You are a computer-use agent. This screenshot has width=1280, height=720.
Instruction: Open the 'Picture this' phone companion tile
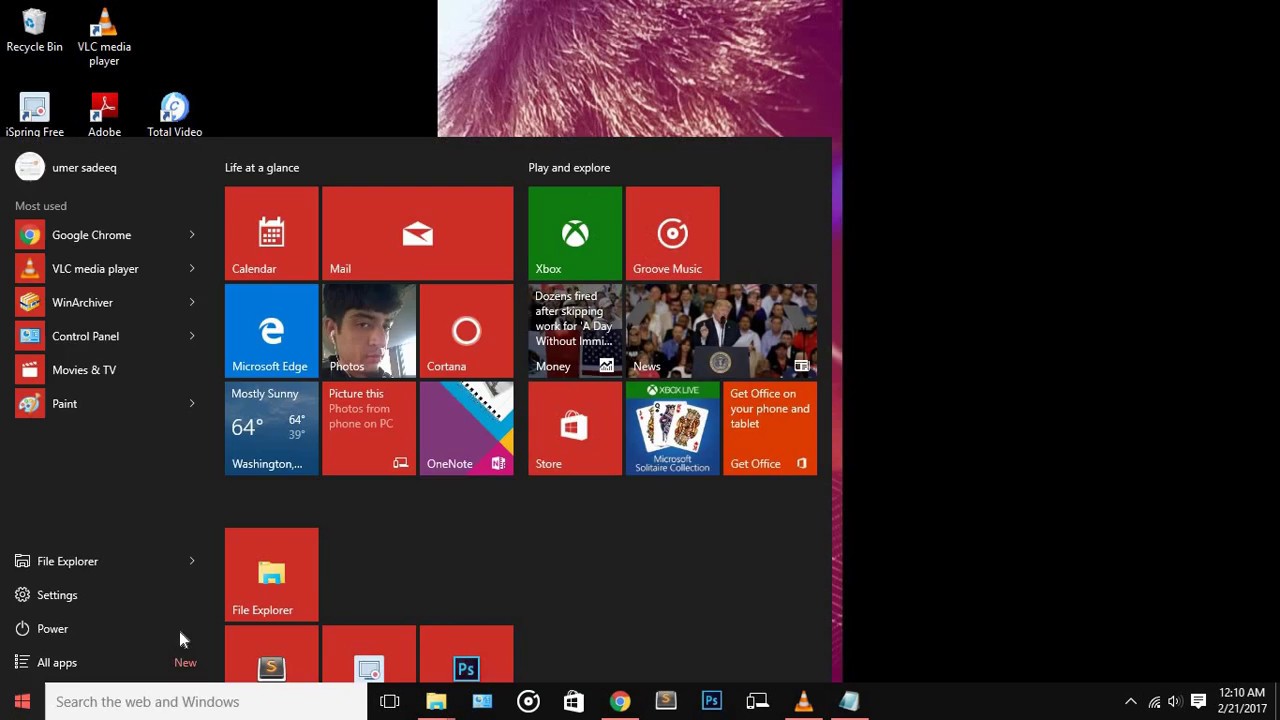(x=368, y=428)
